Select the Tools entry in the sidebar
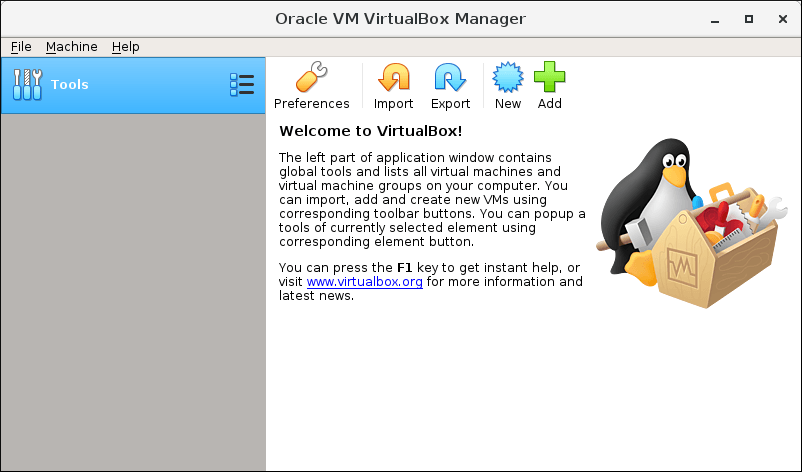This screenshot has width=802, height=472. [133, 85]
